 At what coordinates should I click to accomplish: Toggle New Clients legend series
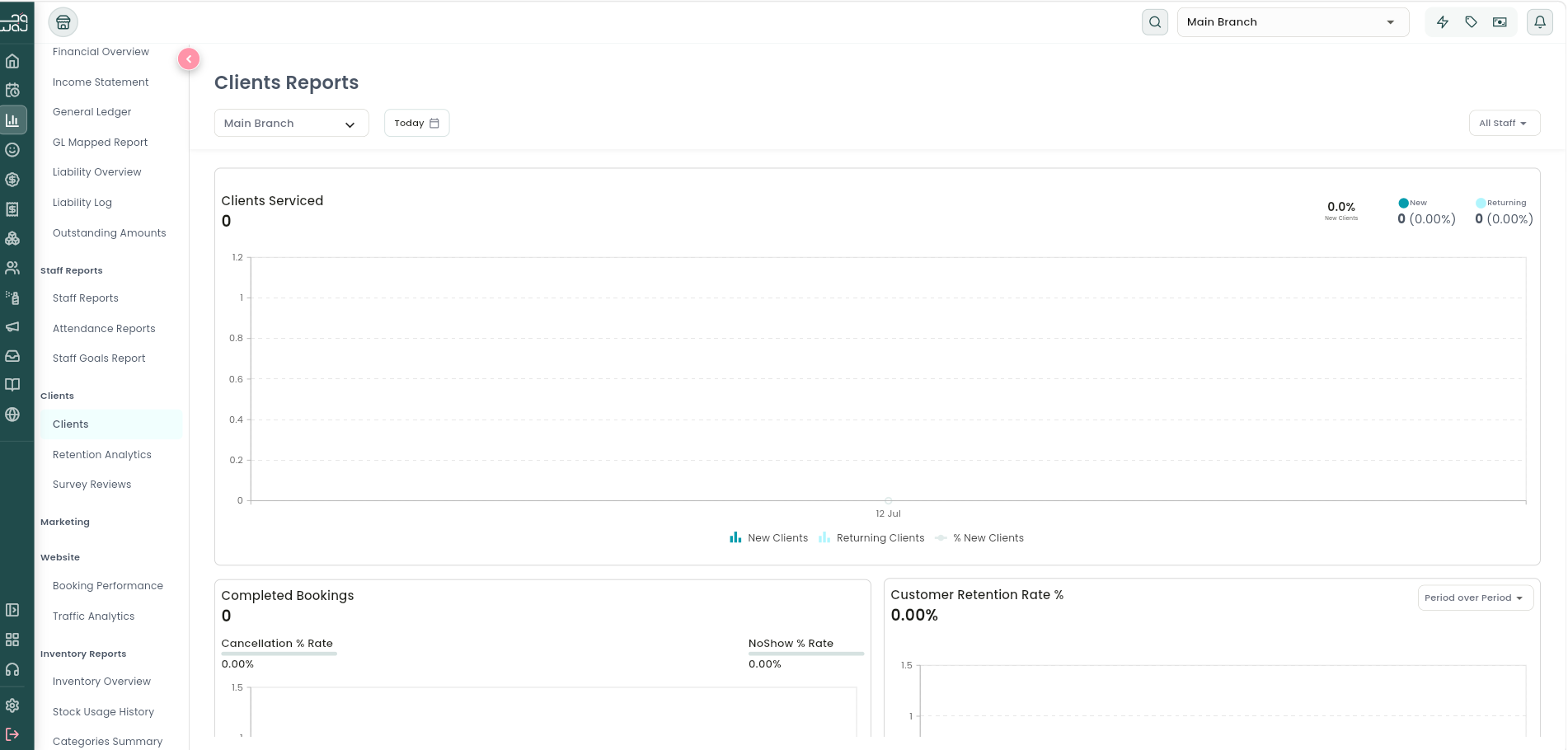pyautogui.click(x=768, y=538)
